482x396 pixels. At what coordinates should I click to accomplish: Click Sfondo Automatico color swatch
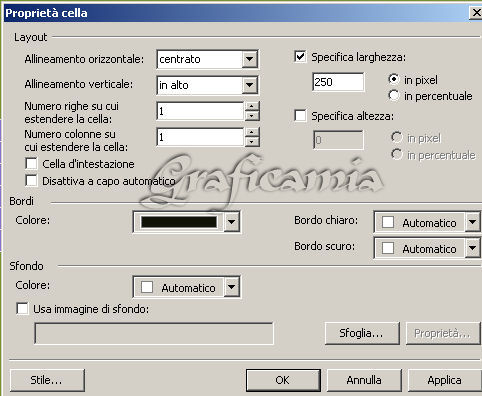pyautogui.click(x=147, y=287)
